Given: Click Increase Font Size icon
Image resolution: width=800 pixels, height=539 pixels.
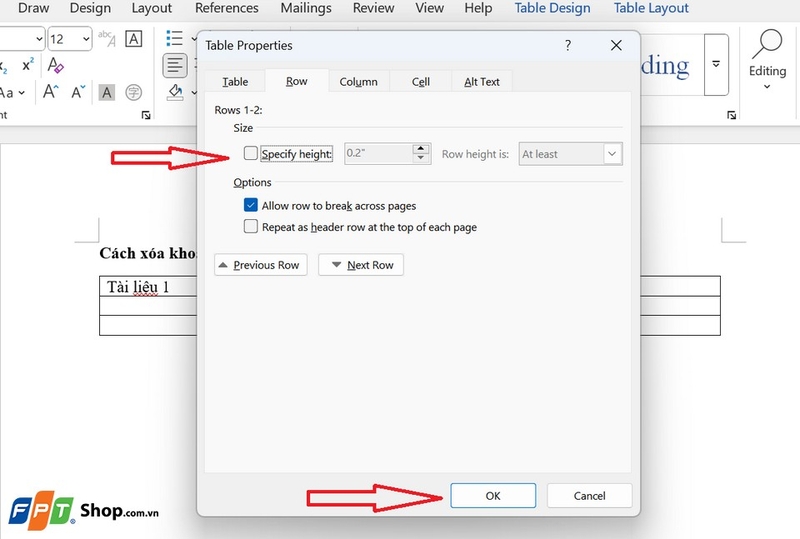Looking at the screenshot, I should coord(51,92).
